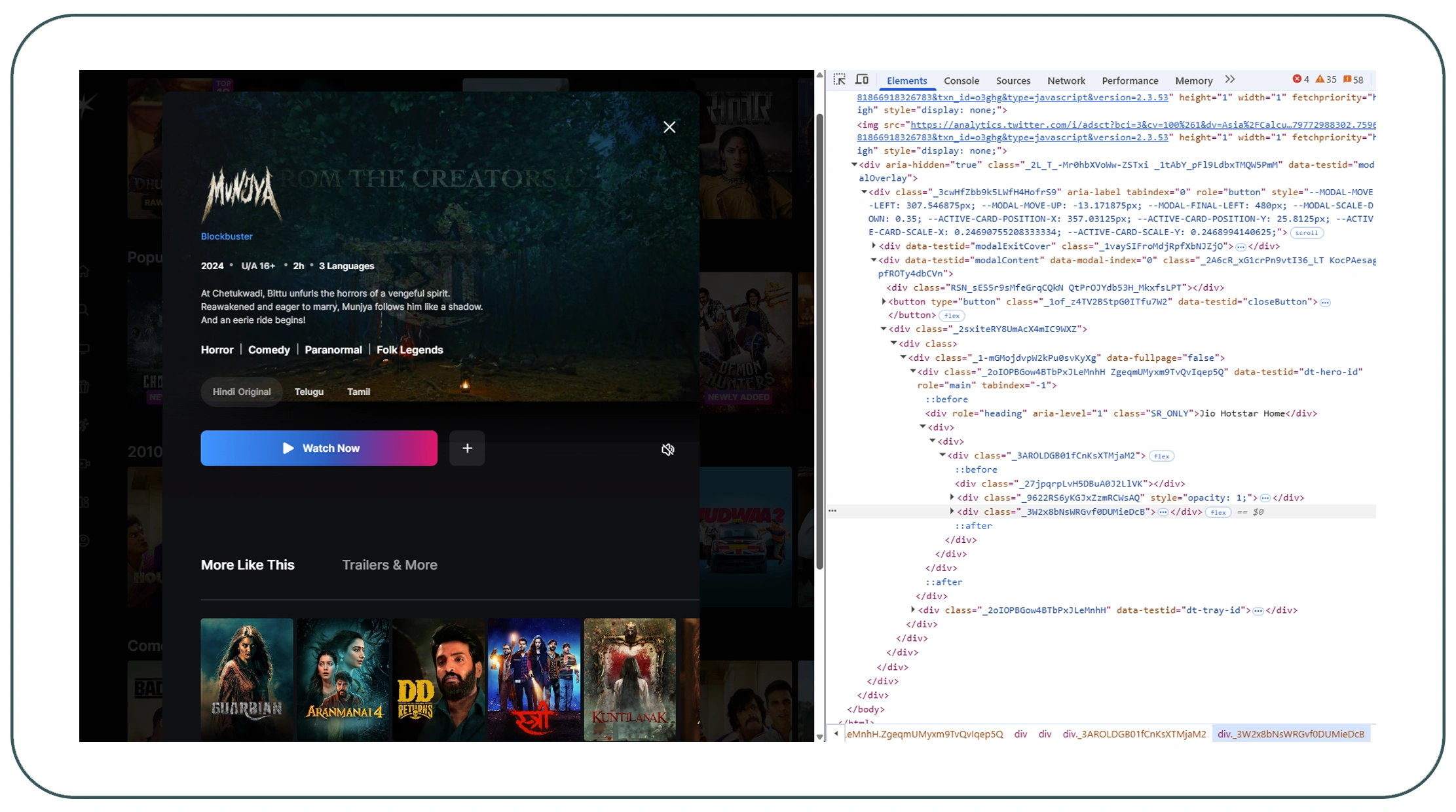Switch to the Elements tab
Viewport: 1456px width, 812px height.
pyautogui.click(x=906, y=81)
